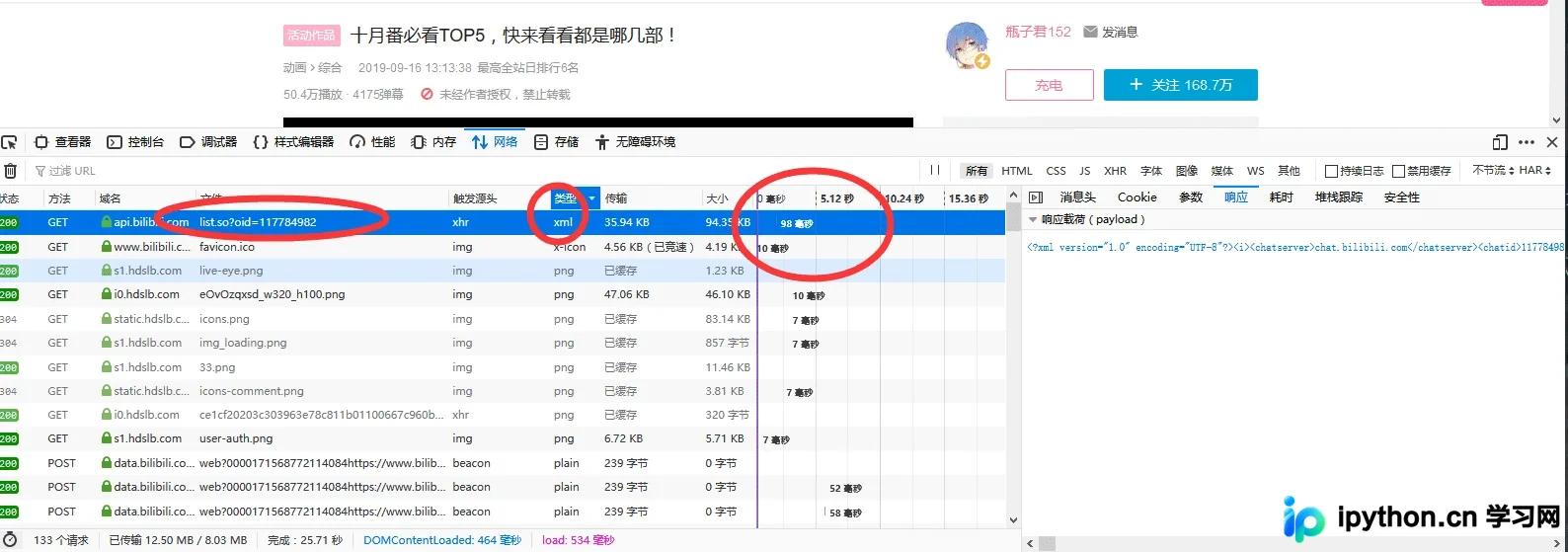Filter requests by 其他 other
The width and height of the screenshot is (1568, 552).
tap(1290, 171)
